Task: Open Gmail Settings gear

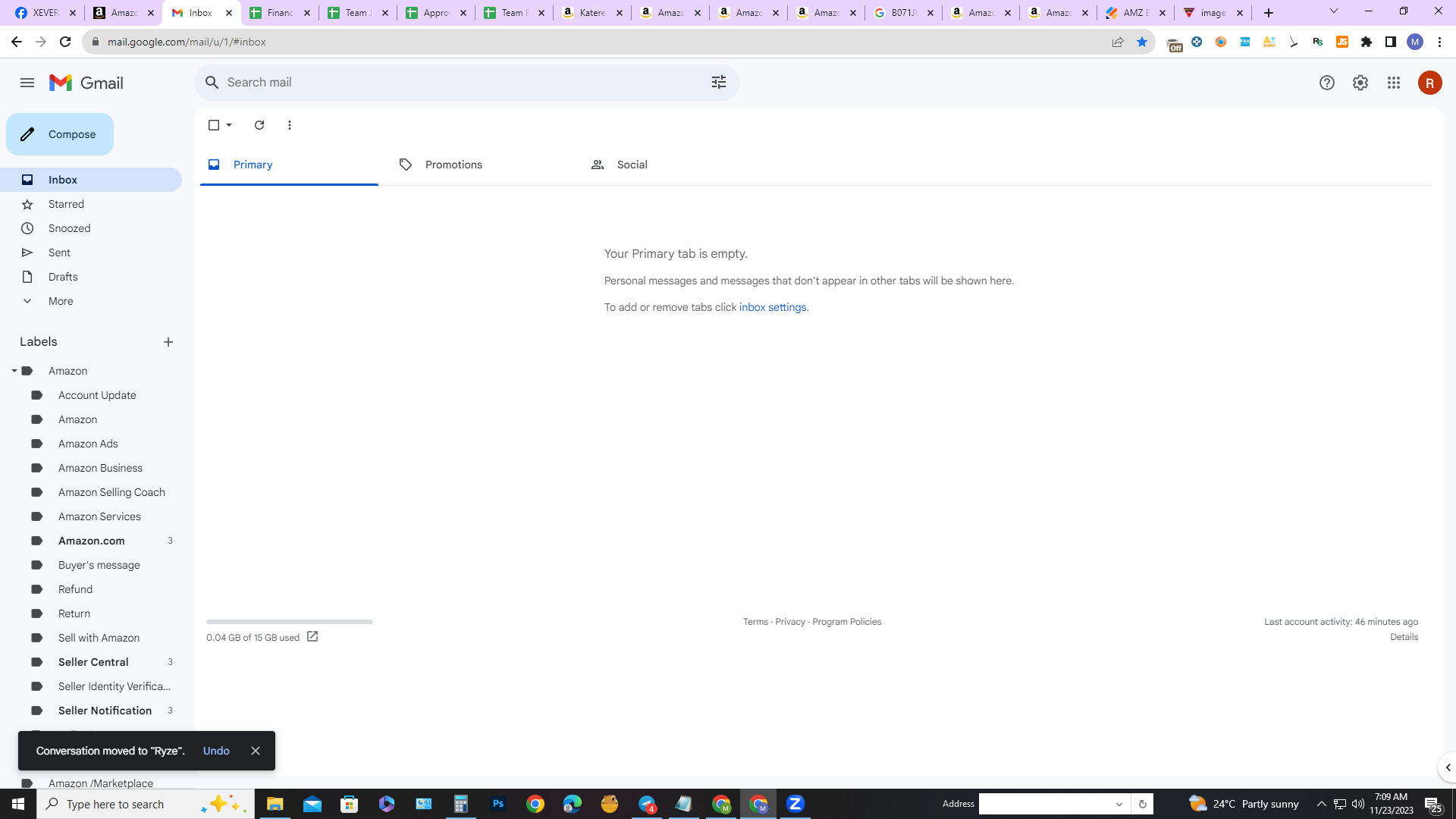Action: (x=1360, y=83)
